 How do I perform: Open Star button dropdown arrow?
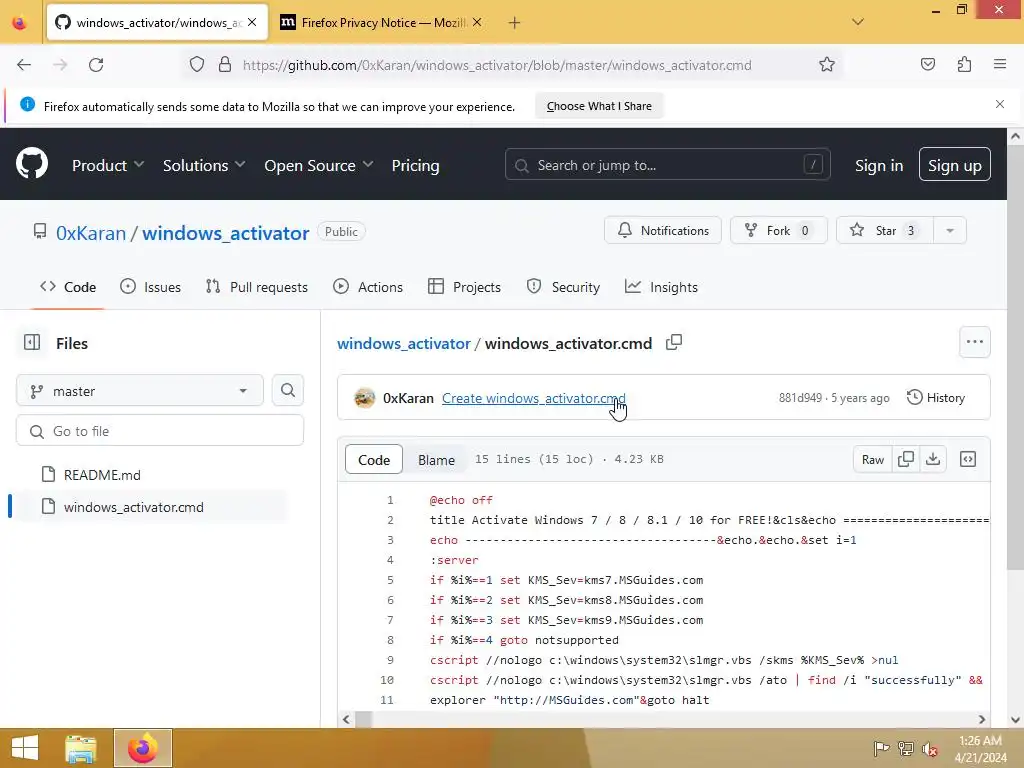point(950,231)
